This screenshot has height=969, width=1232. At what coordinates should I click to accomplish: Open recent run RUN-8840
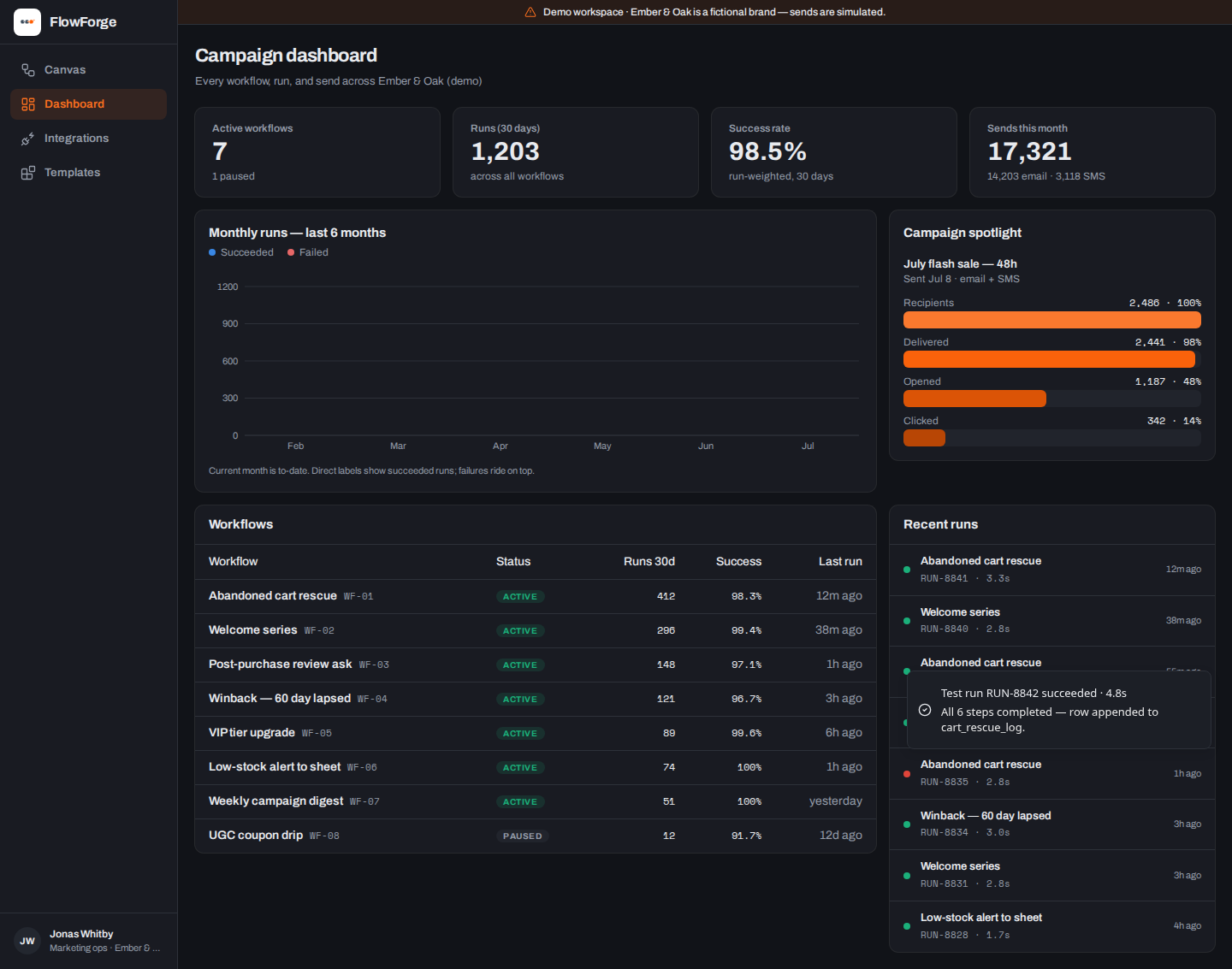pos(1052,621)
